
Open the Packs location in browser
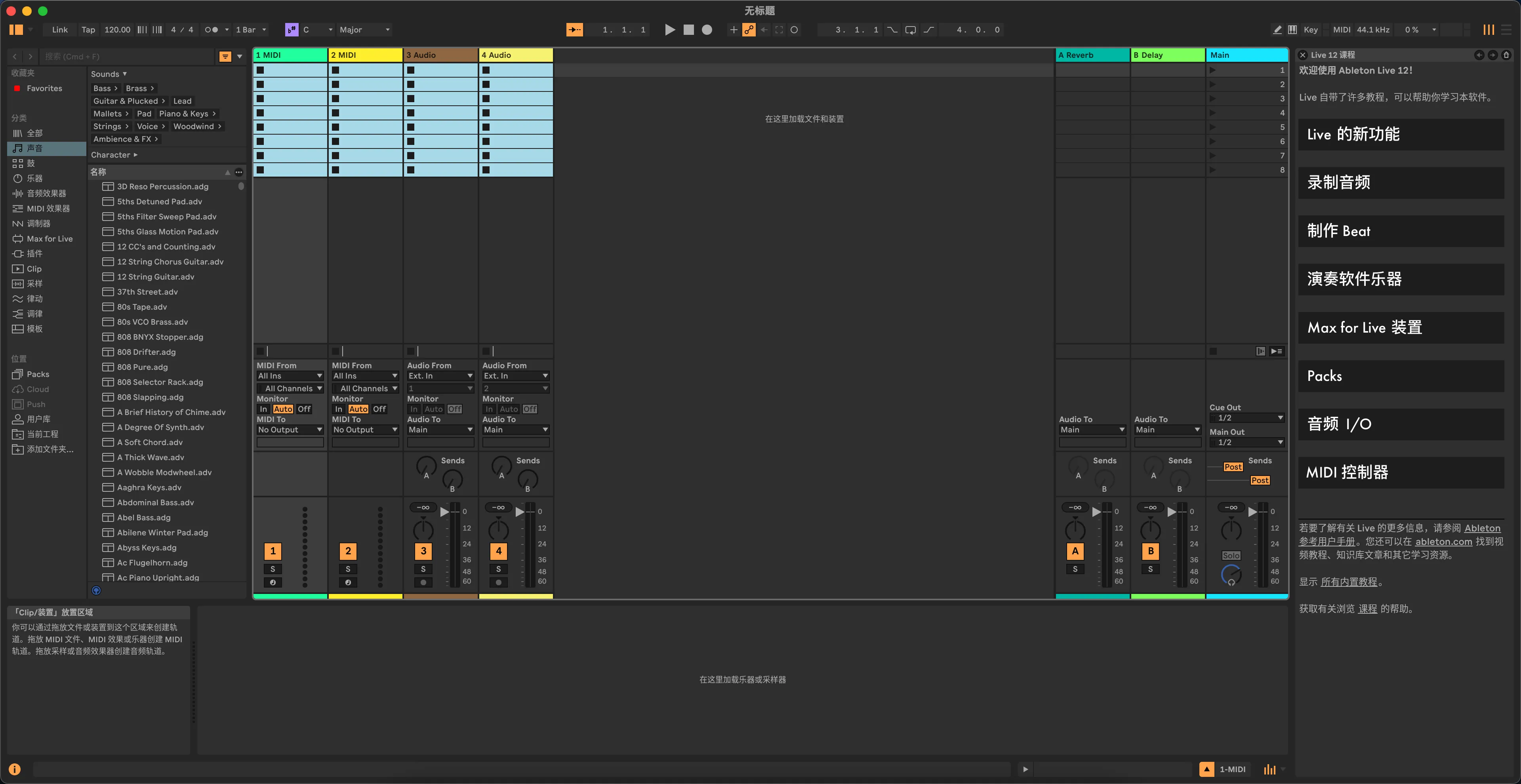pyautogui.click(x=38, y=374)
